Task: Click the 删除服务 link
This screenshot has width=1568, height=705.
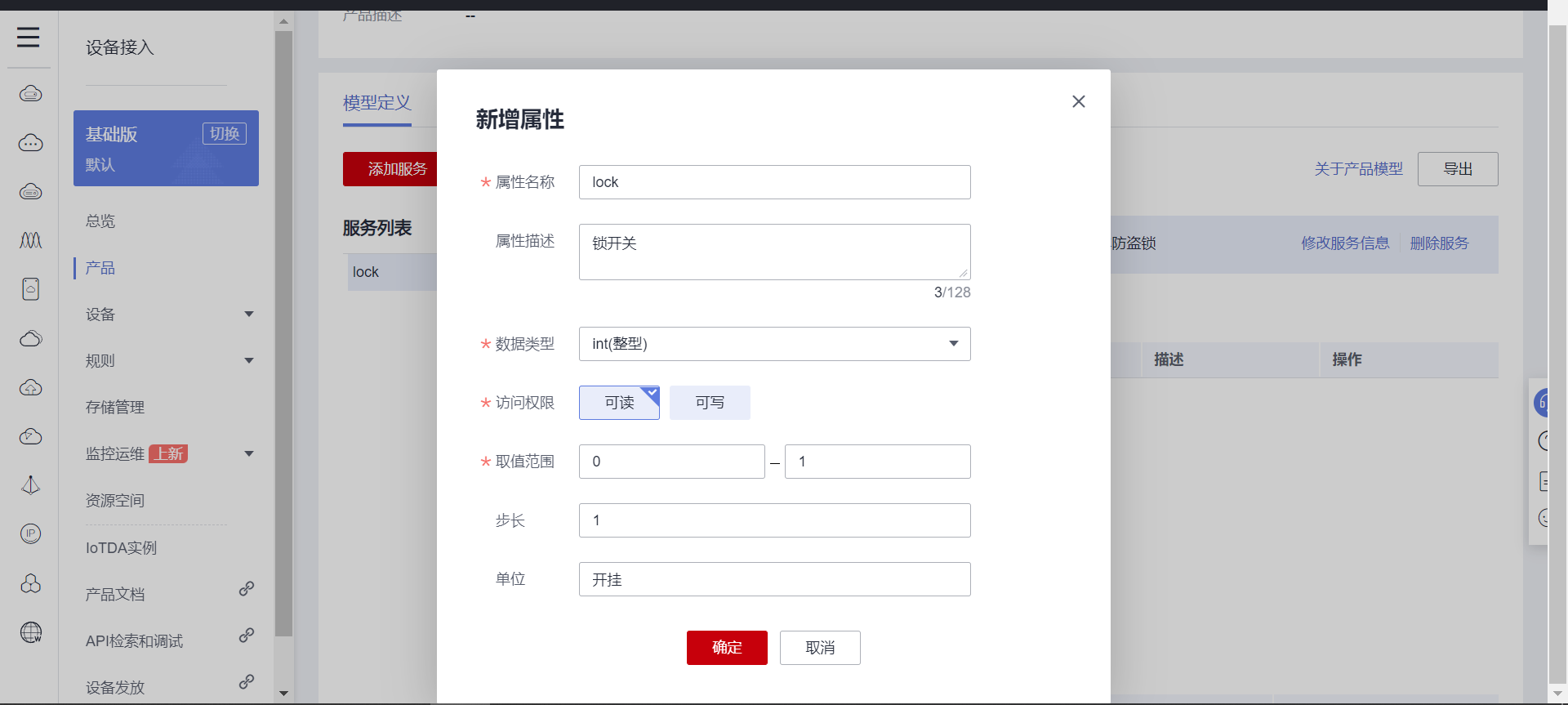Action: (x=1439, y=243)
